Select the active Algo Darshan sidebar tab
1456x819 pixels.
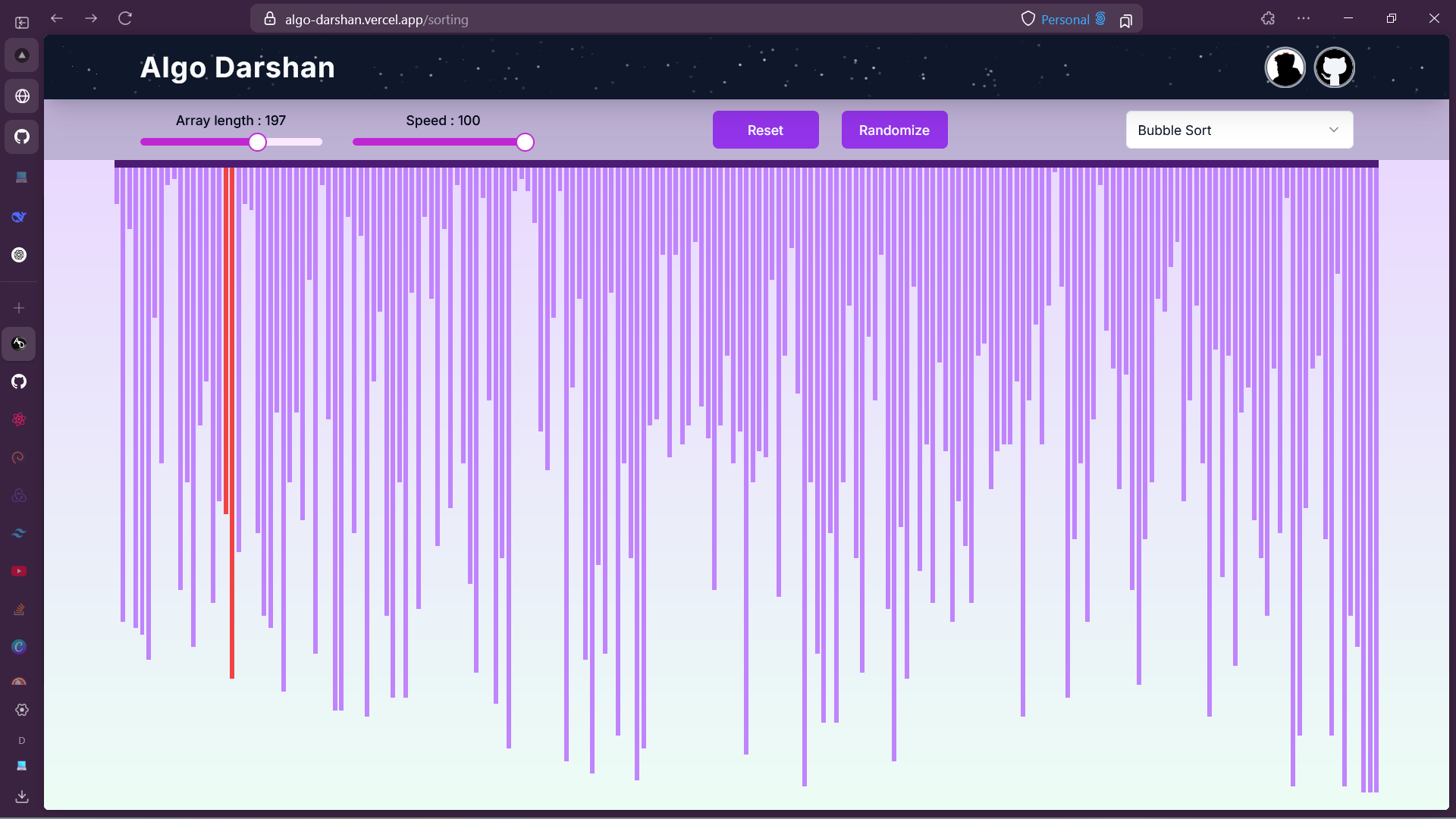click(20, 344)
